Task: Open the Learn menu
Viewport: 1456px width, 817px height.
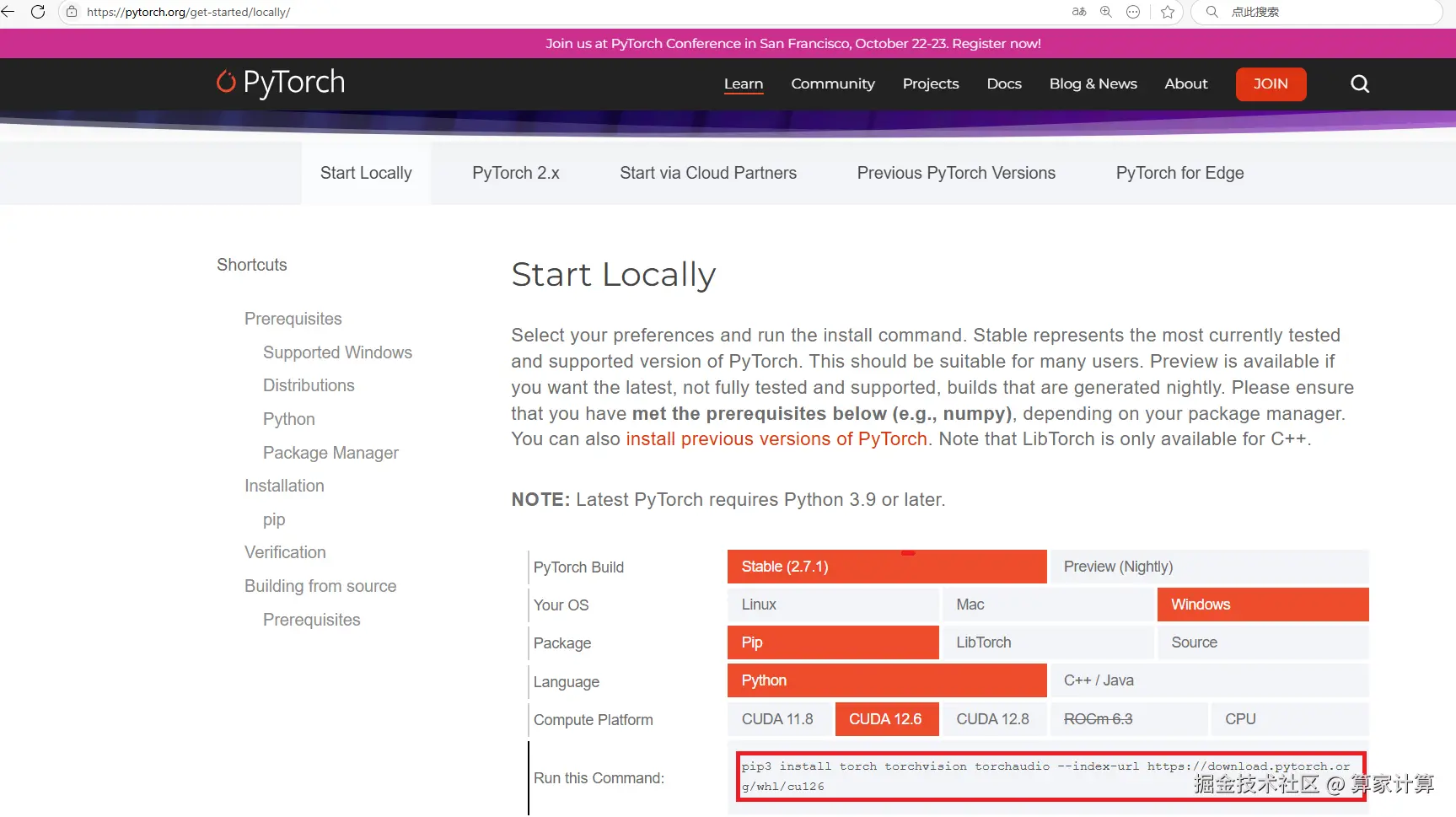Action: (744, 83)
